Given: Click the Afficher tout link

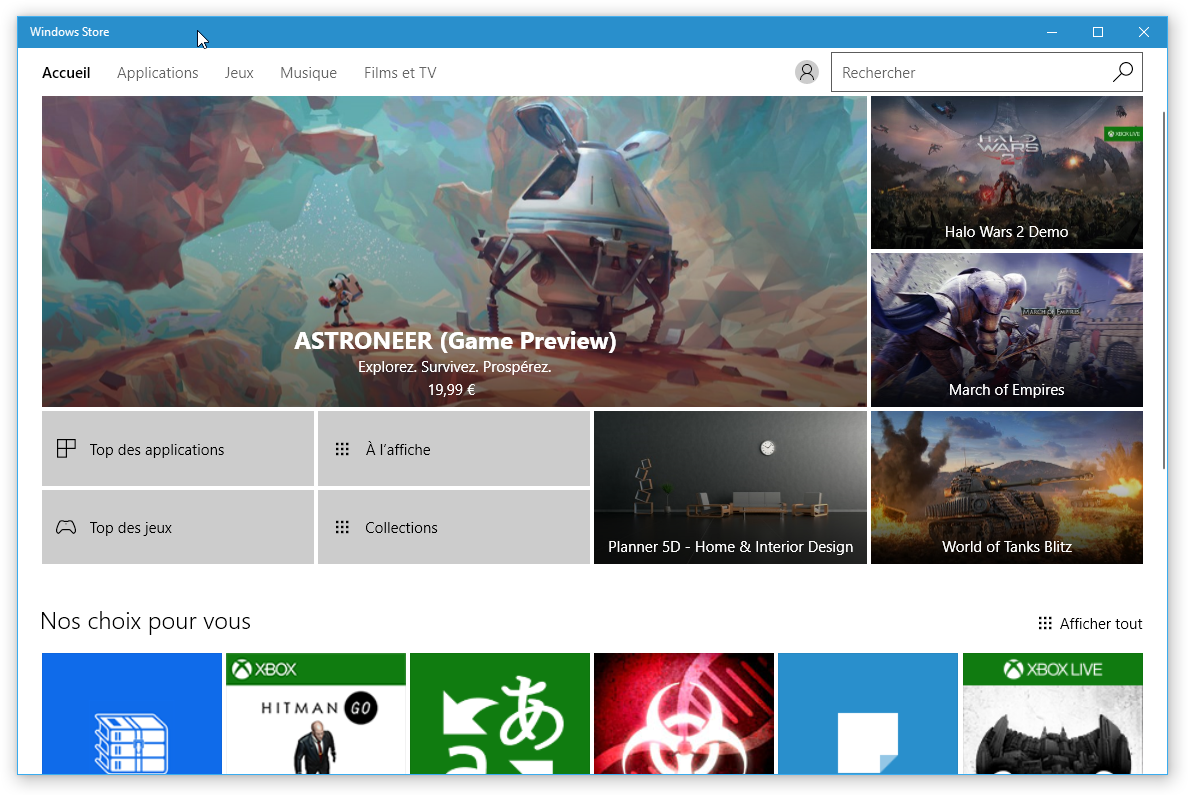Looking at the screenshot, I should (1091, 623).
